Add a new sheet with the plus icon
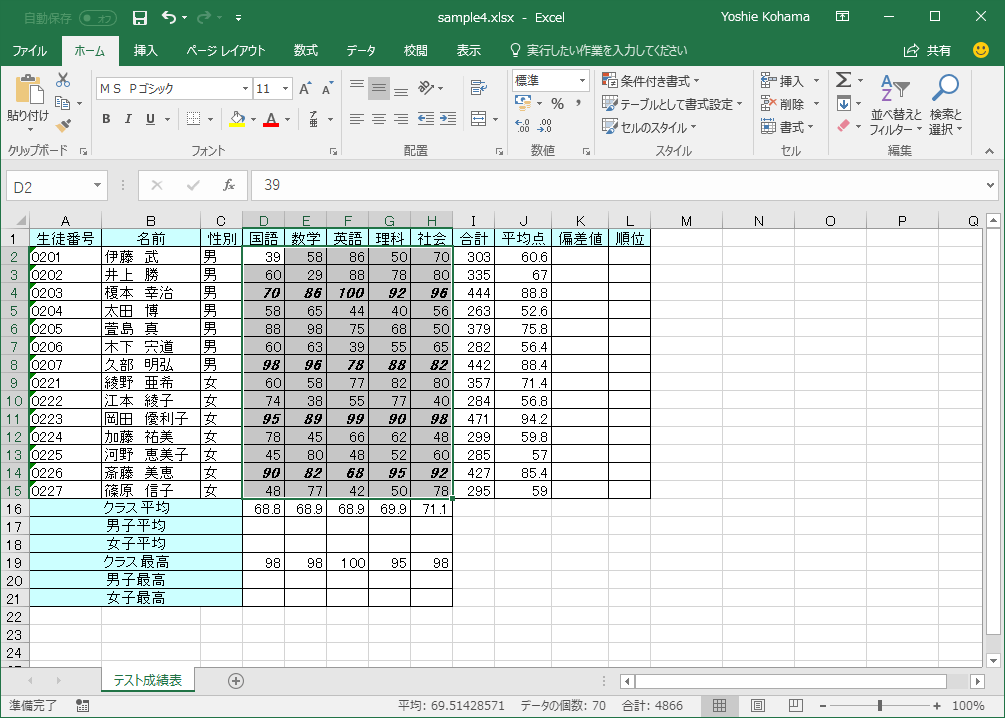This screenshot has width=1005, height=718. [x=236, y=681]
